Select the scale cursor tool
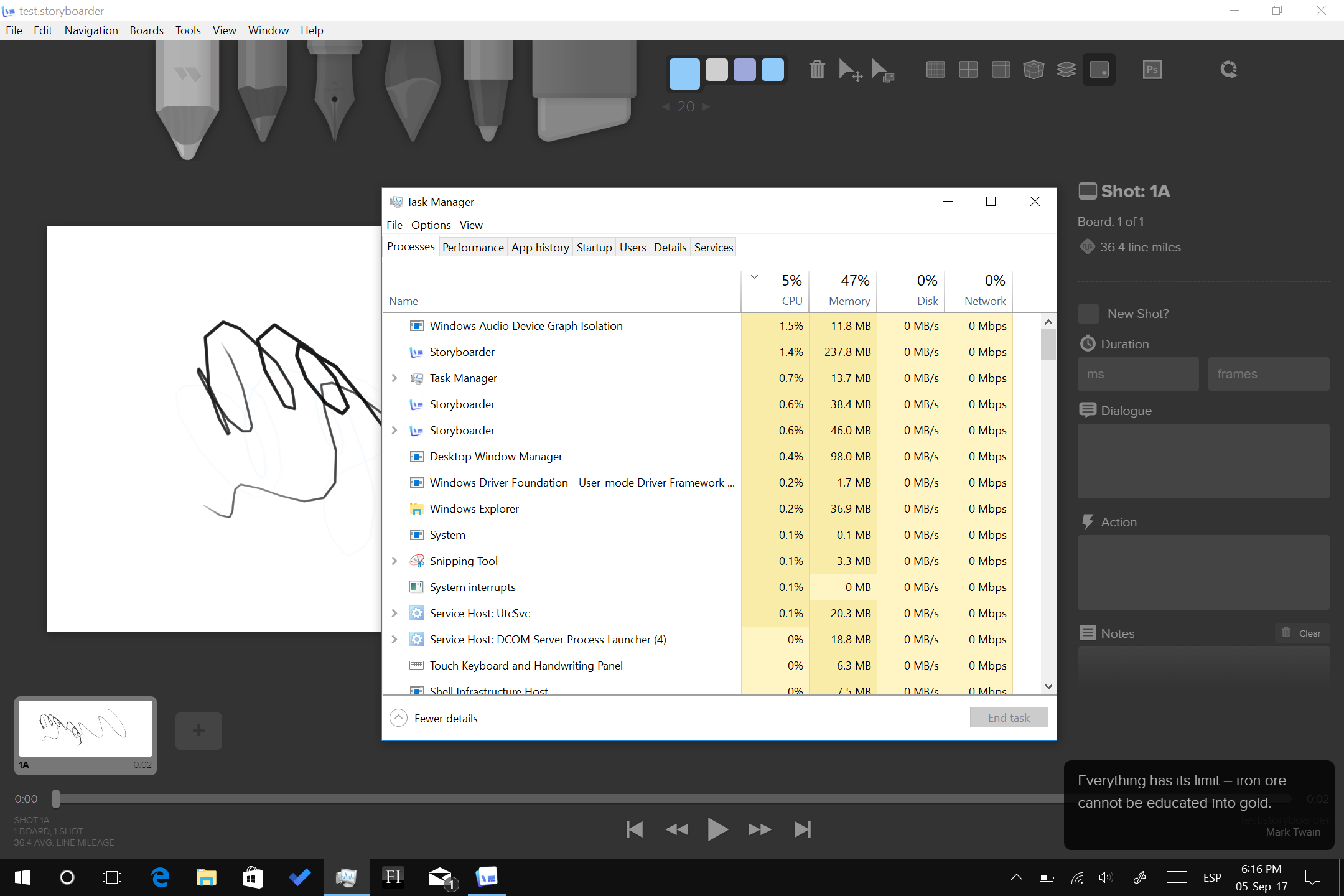The height and width of the screenshot is (896, 1344). (x=882, y=70)
